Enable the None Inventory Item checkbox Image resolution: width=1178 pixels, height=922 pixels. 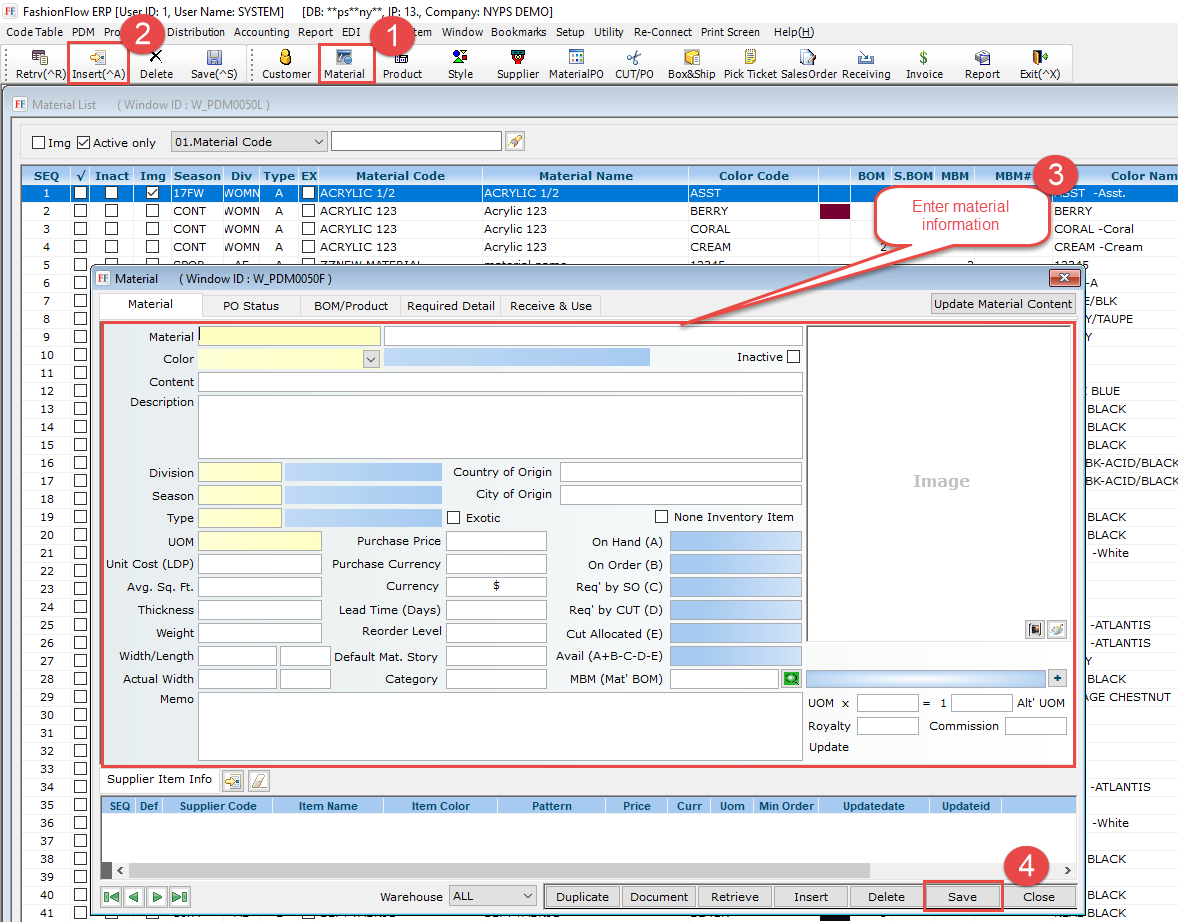[x=661, y=517]
